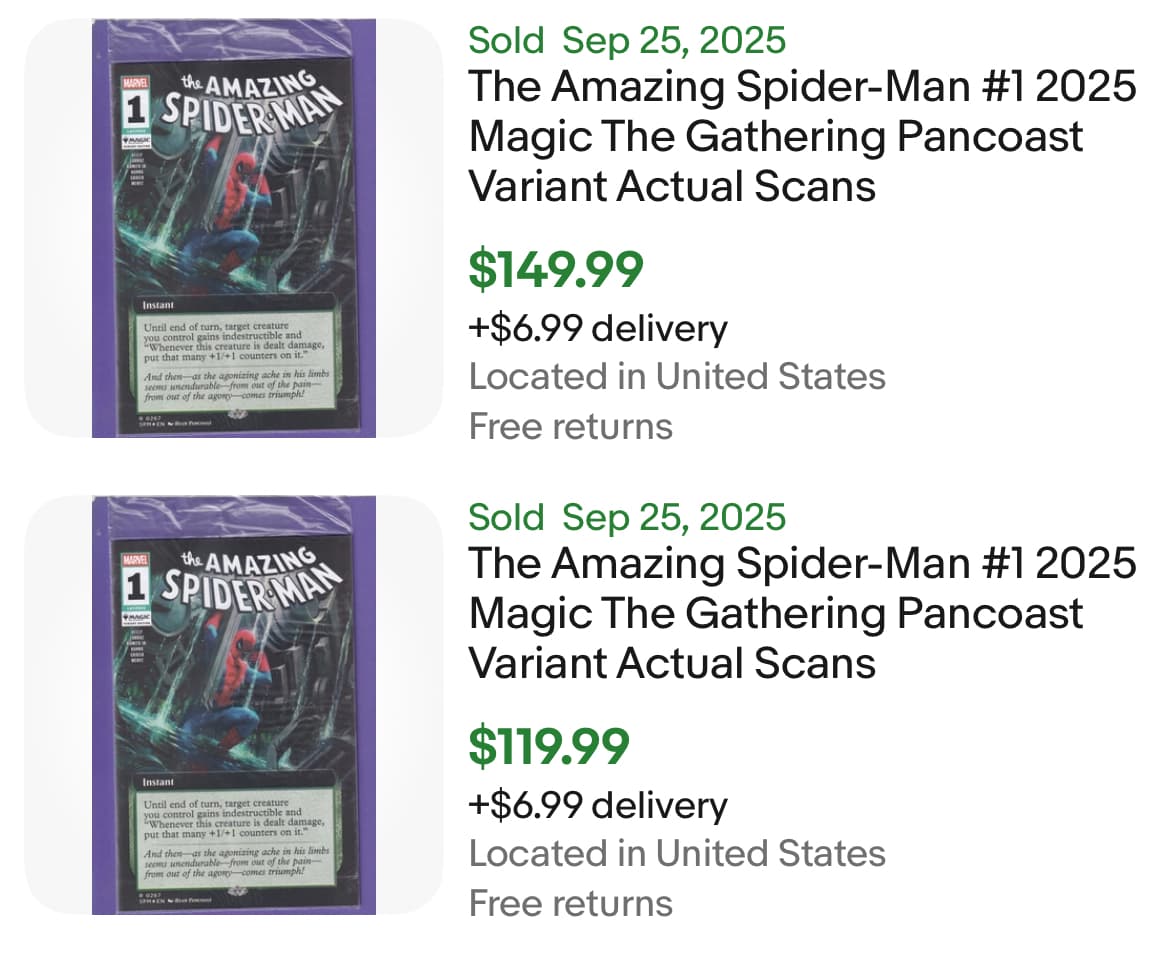Click Free returns on the $119.99 listing

[570, 903]
